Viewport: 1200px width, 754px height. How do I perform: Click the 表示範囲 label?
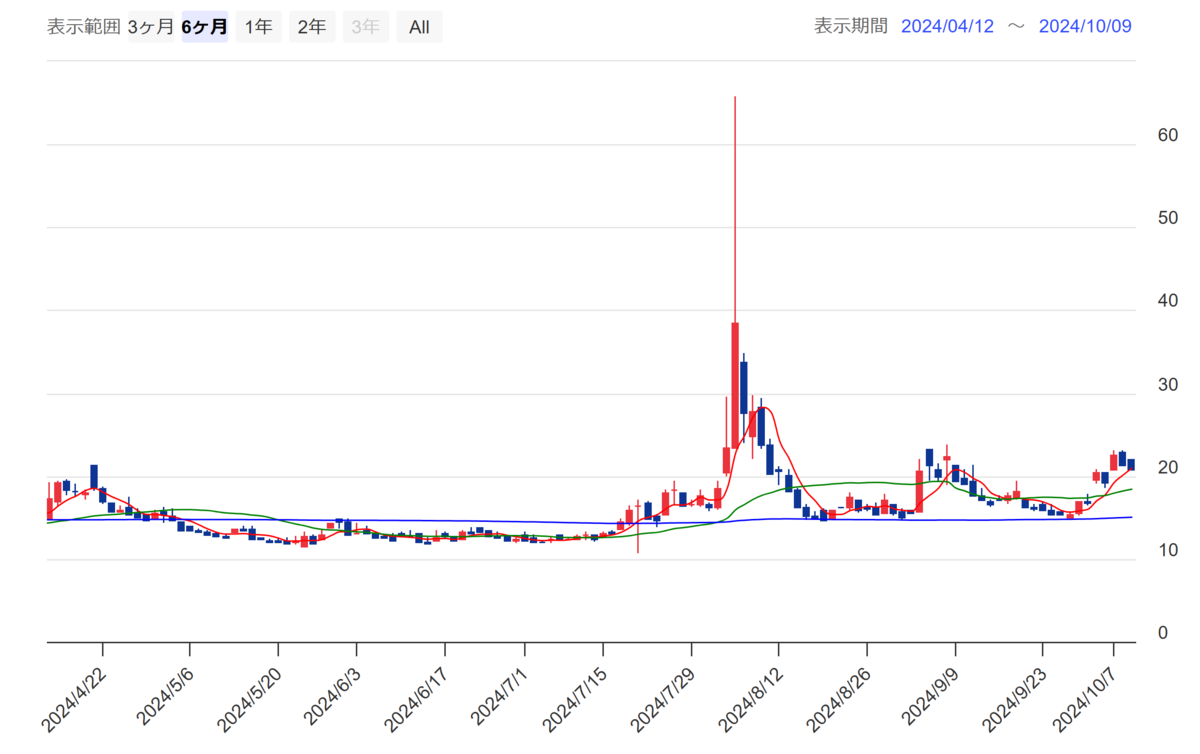(83, 27)
